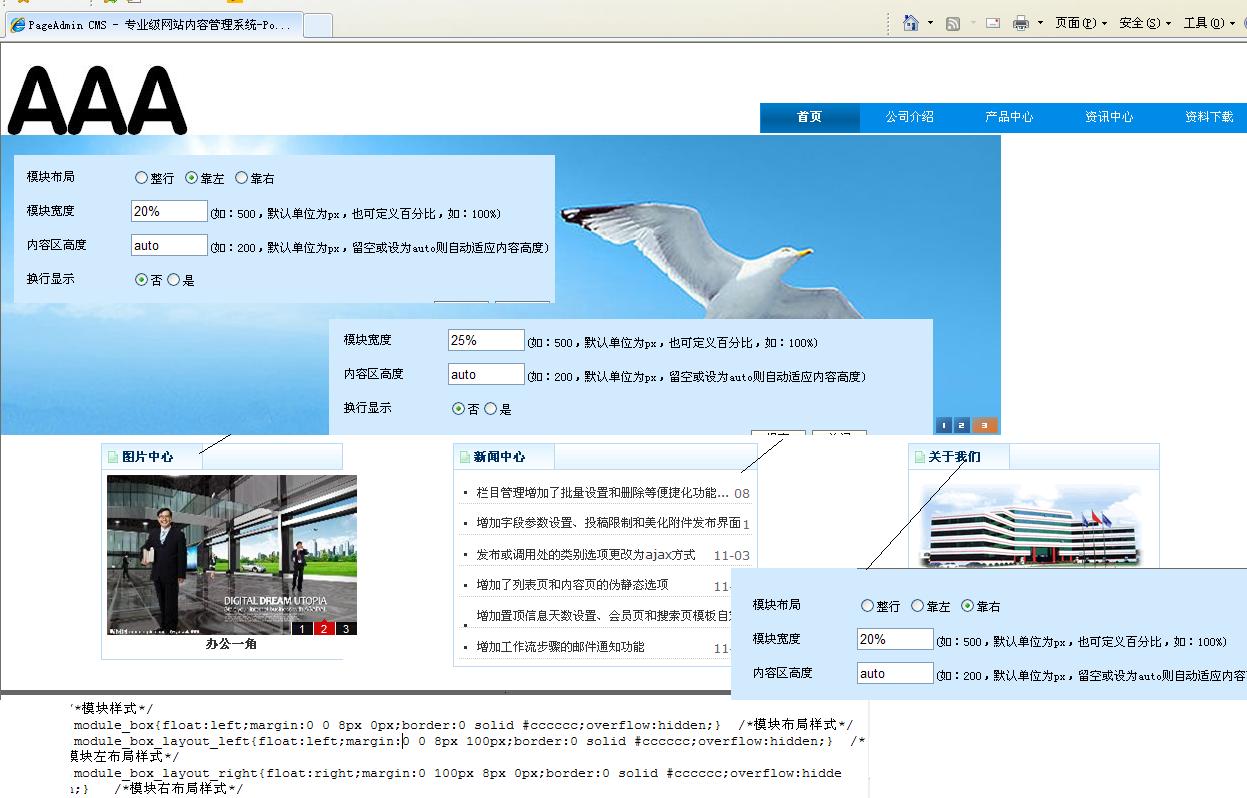Open the 页面(P) dropdown menu
The image size is (1247, 798).
coord(1080,23)
